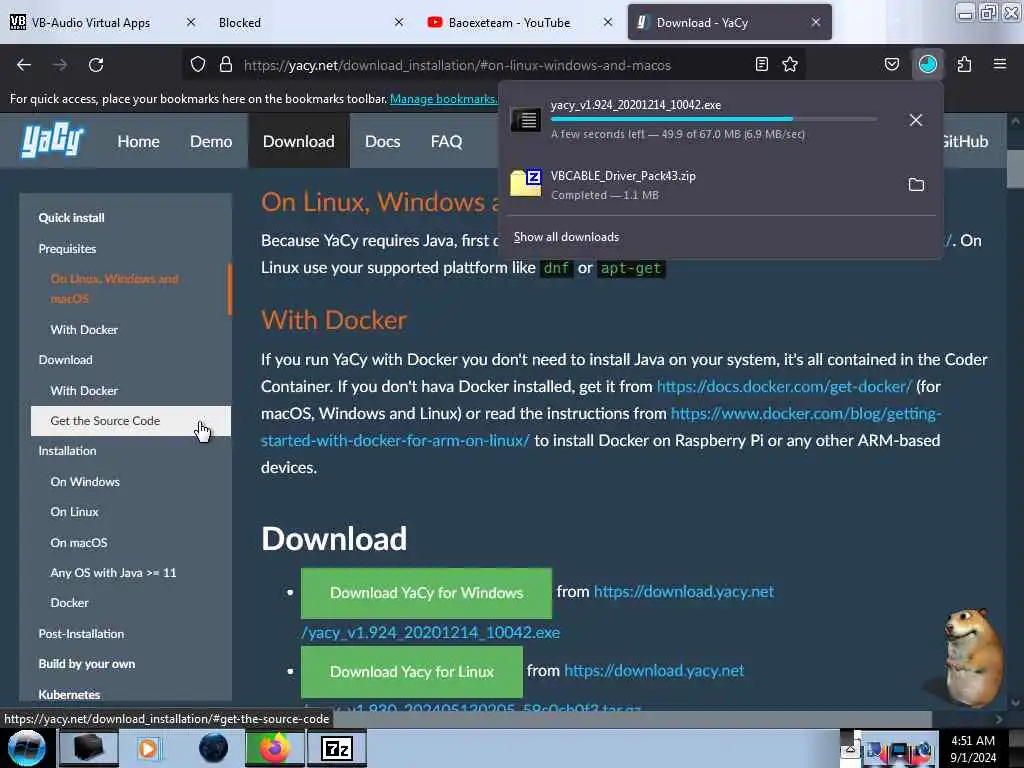Close the Download - YaCy tab
1024x768 pixels.
(816, 22)
